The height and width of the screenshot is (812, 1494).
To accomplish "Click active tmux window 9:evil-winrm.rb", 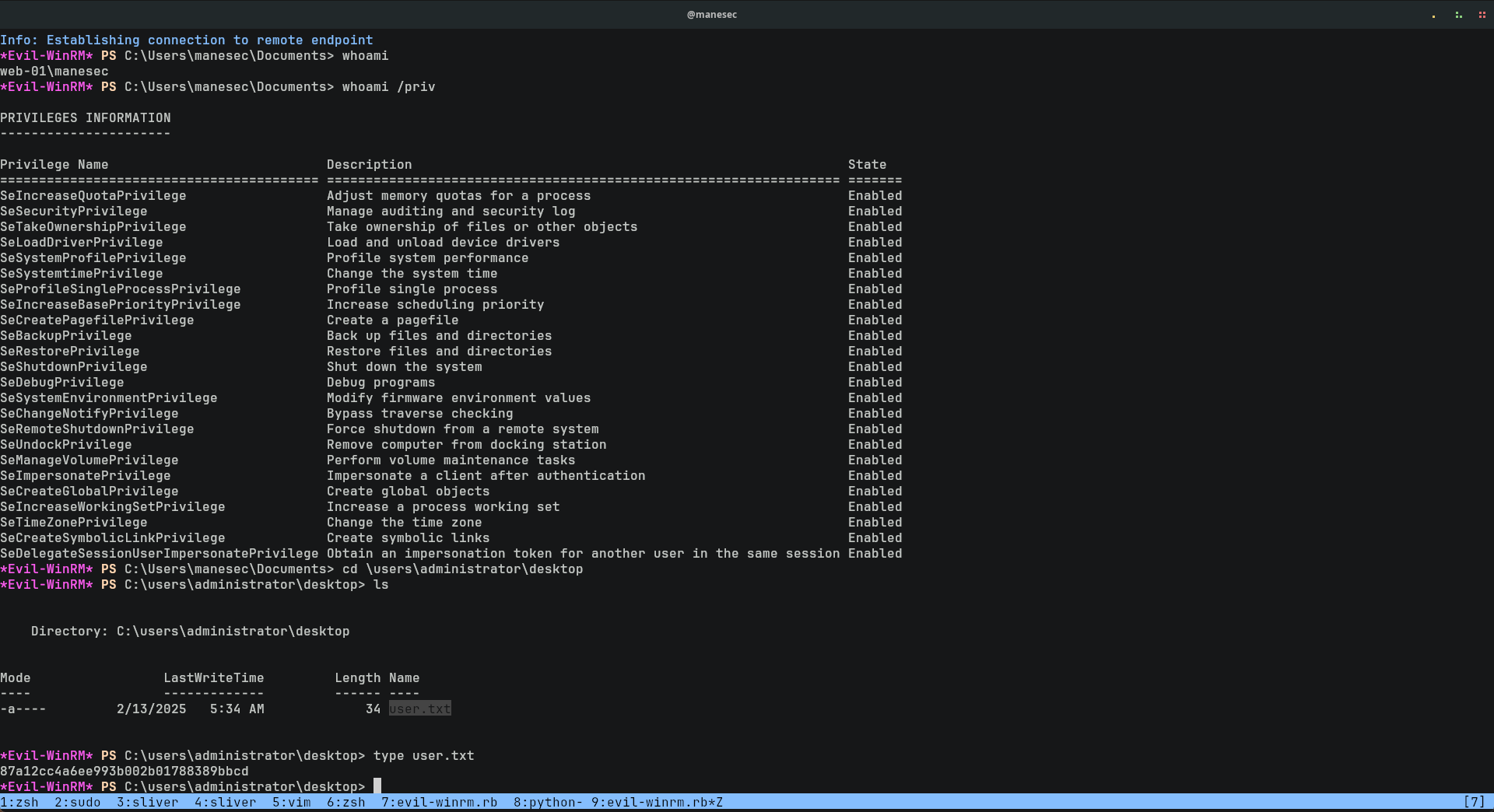I will coord(657,802).
